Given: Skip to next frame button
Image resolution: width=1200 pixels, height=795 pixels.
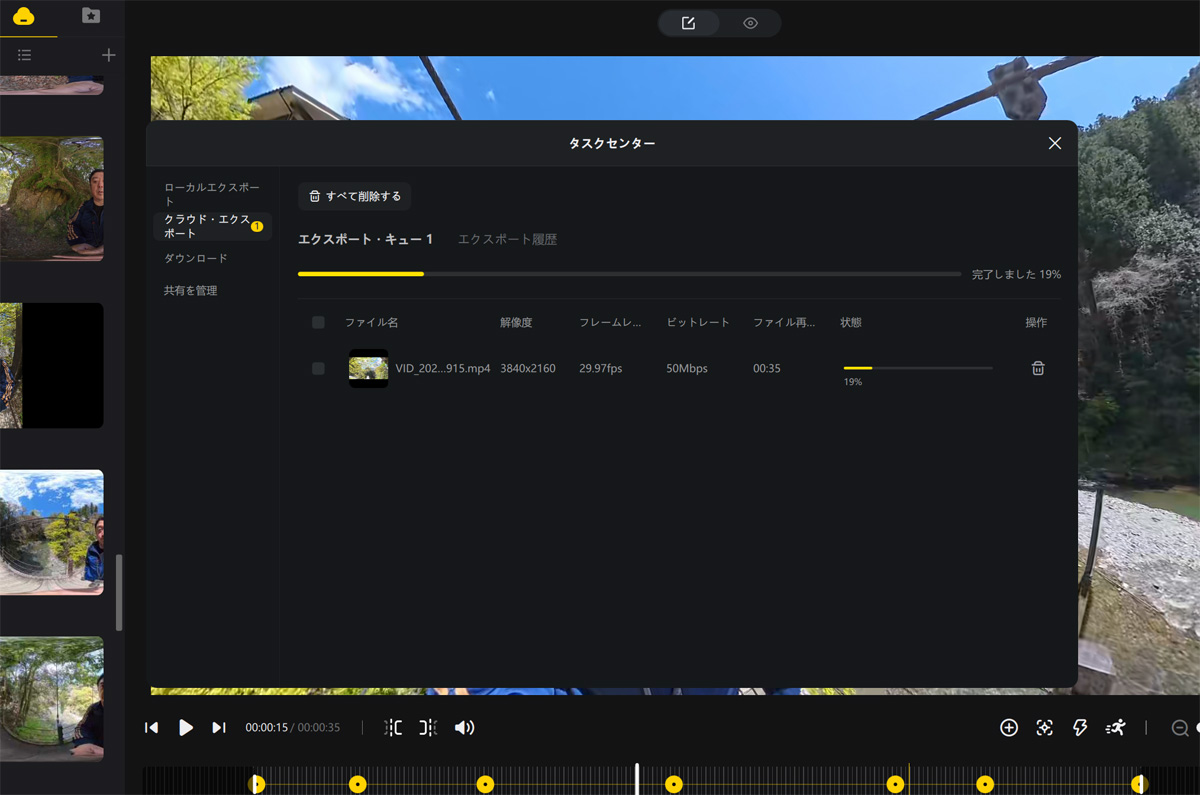Looking at the screenshot, I should tap(219, 728).
